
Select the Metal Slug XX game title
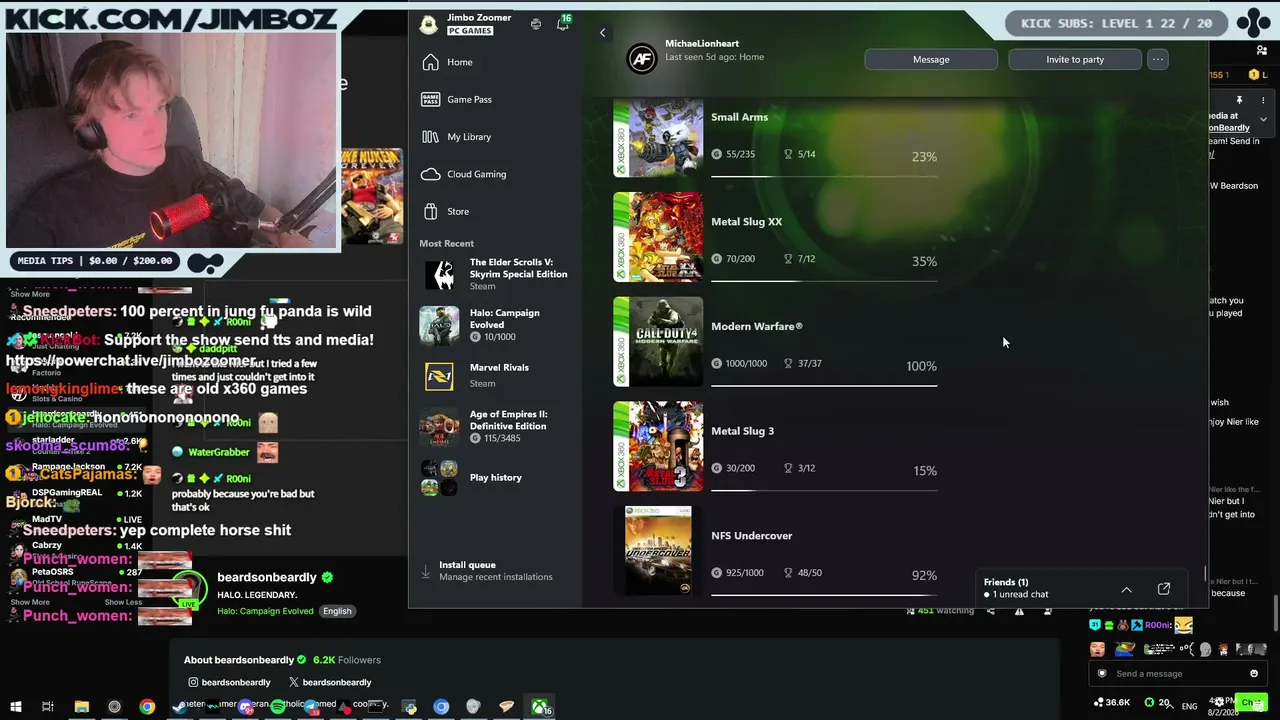[x=746, y=222]
